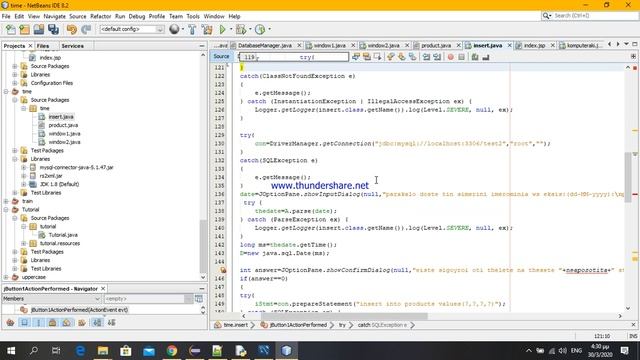The height and width of the screenshot is (360, 640).
Task: Open the Profile Project dropdown arrow
Action: coord(269,29)
